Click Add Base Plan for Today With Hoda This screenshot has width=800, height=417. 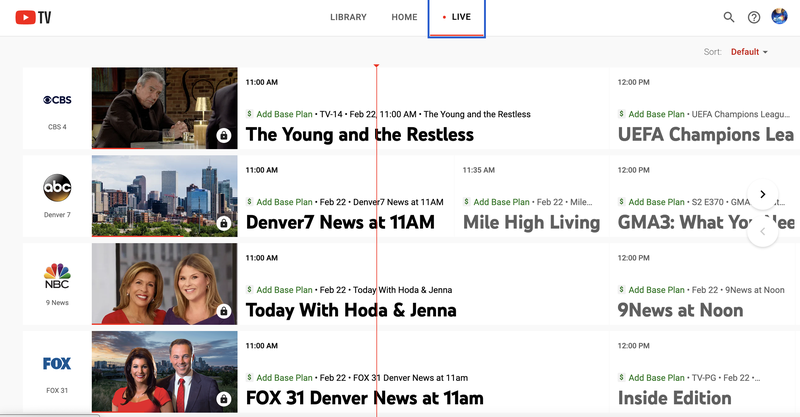coord(284,290)
